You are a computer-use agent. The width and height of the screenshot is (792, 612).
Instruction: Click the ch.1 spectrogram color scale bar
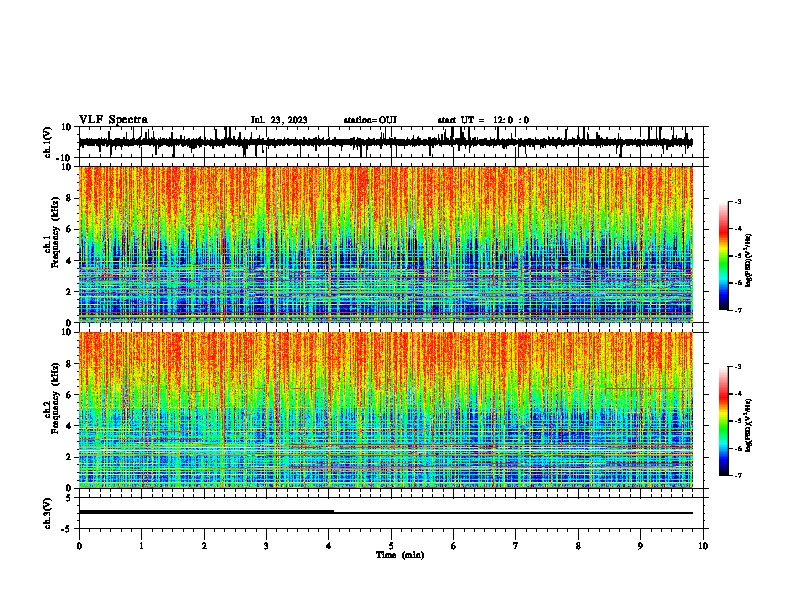tap(723, 256)
